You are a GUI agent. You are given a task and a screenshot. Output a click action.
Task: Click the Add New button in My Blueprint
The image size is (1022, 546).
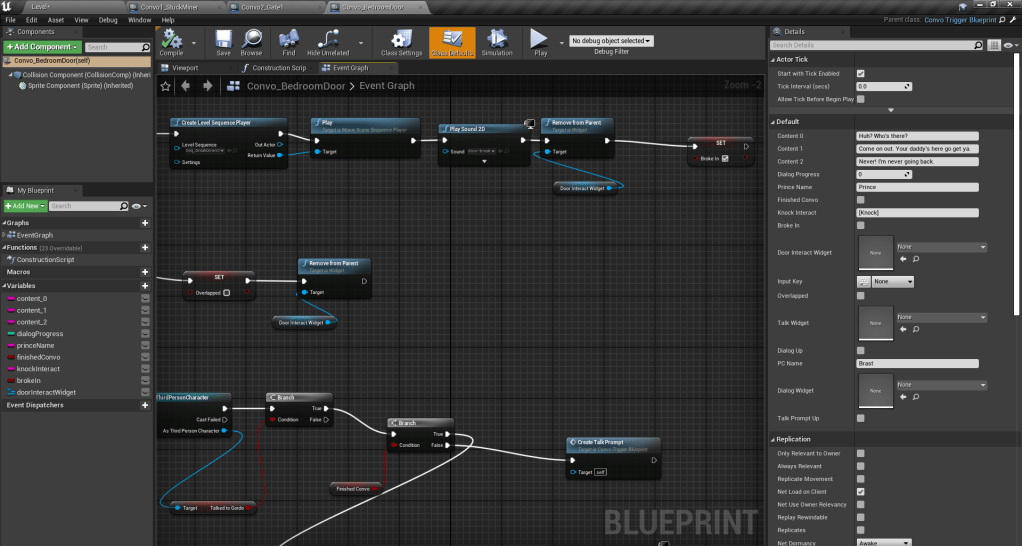point(25,206)
